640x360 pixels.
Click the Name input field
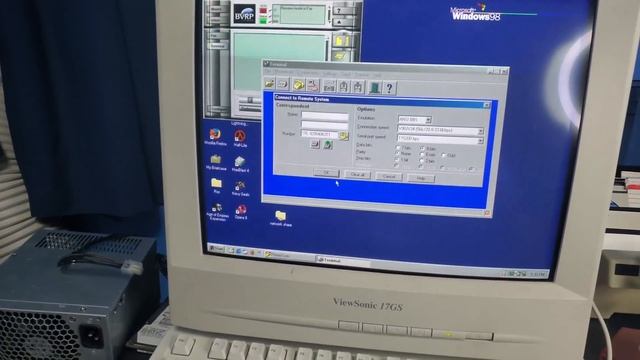(x=324, y=116)
